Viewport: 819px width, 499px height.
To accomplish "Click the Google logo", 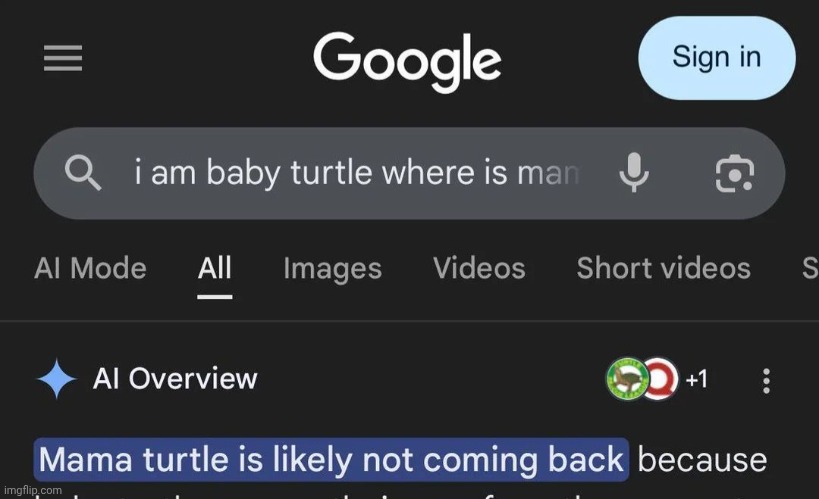I will click(x=407, y=59).
